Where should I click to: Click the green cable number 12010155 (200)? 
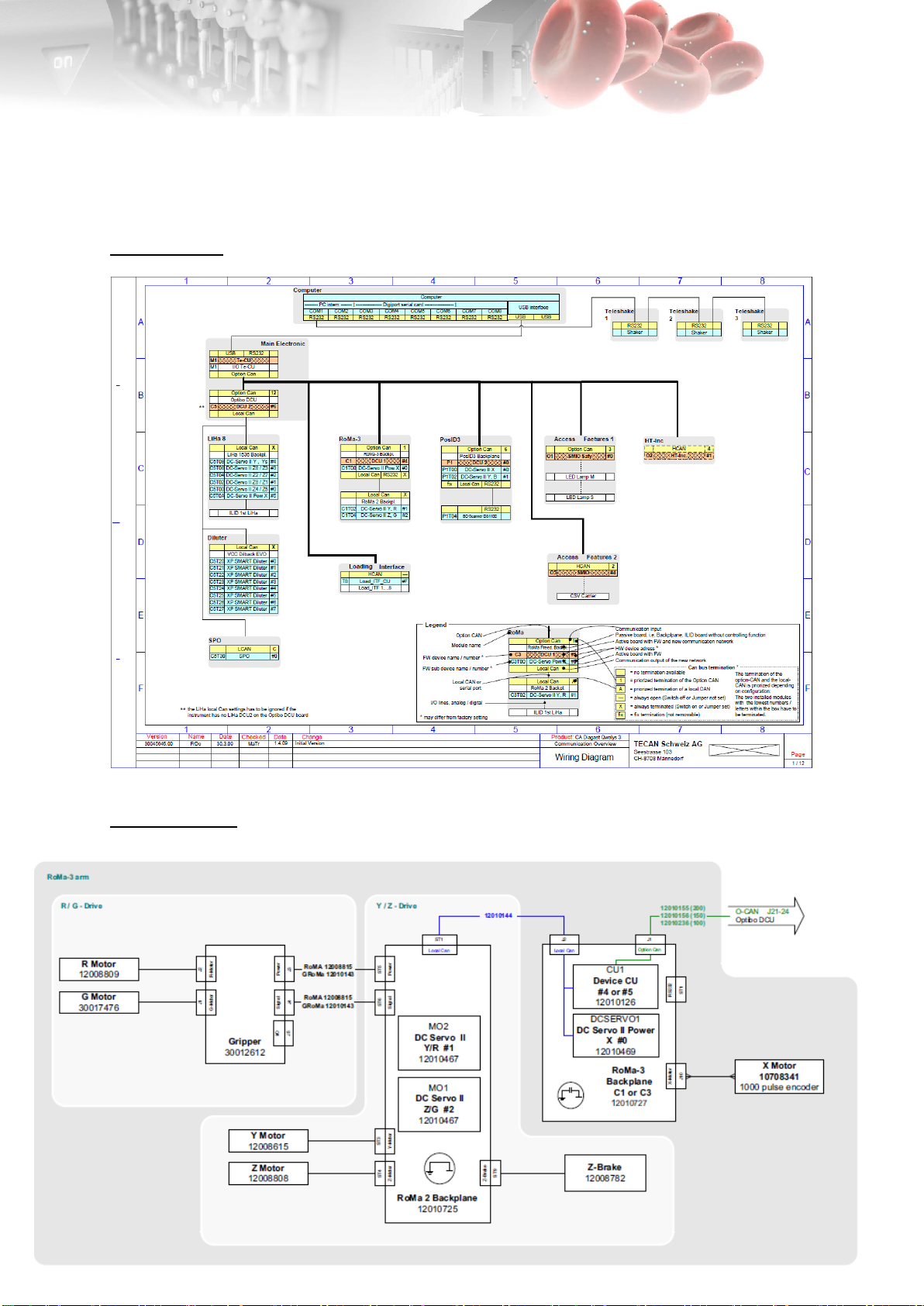682,908
